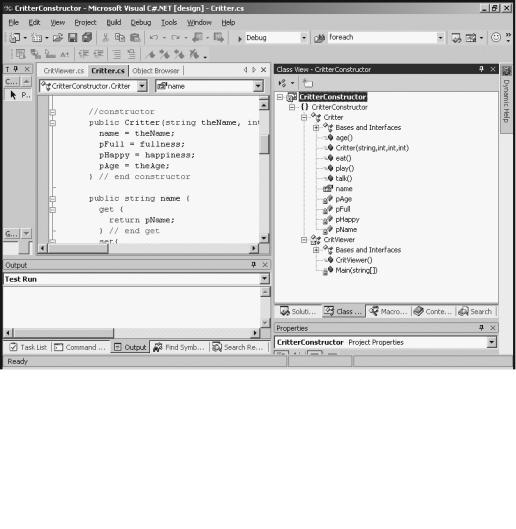Open the Task List tab
Image resolution: width=516 pixels, height=529 pixels.
click(x=28, y=347)
